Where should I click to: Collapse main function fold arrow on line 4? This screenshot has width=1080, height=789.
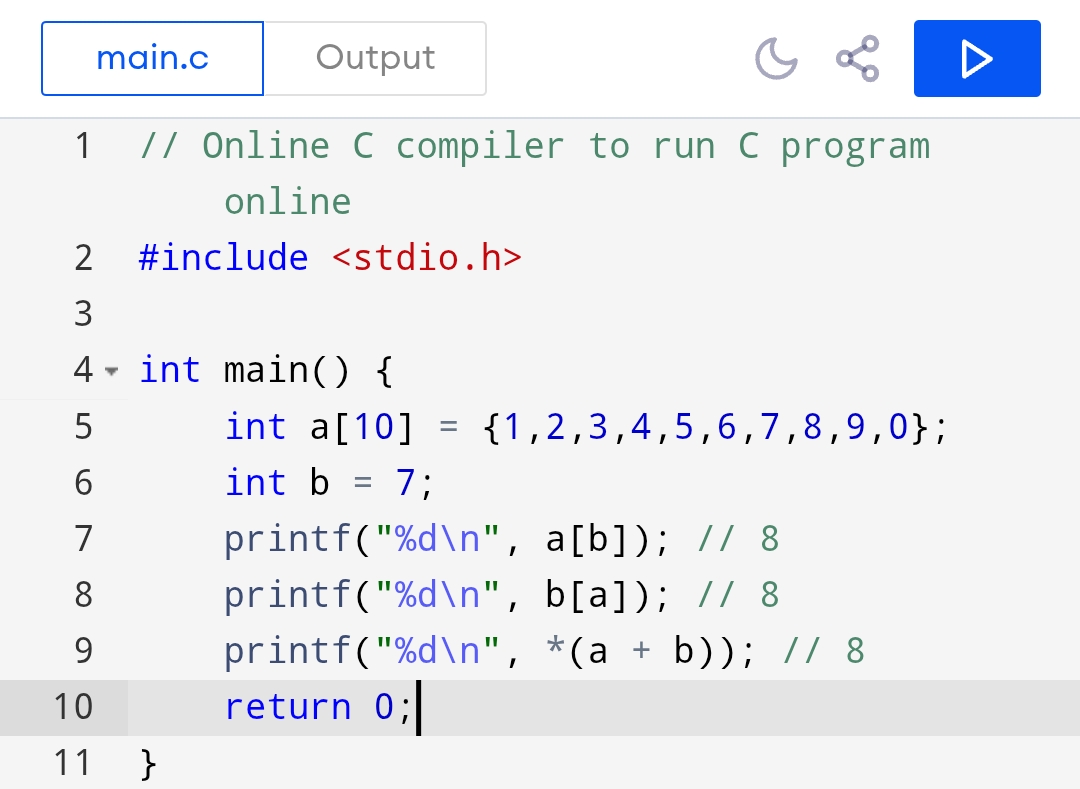click(111, 371)
